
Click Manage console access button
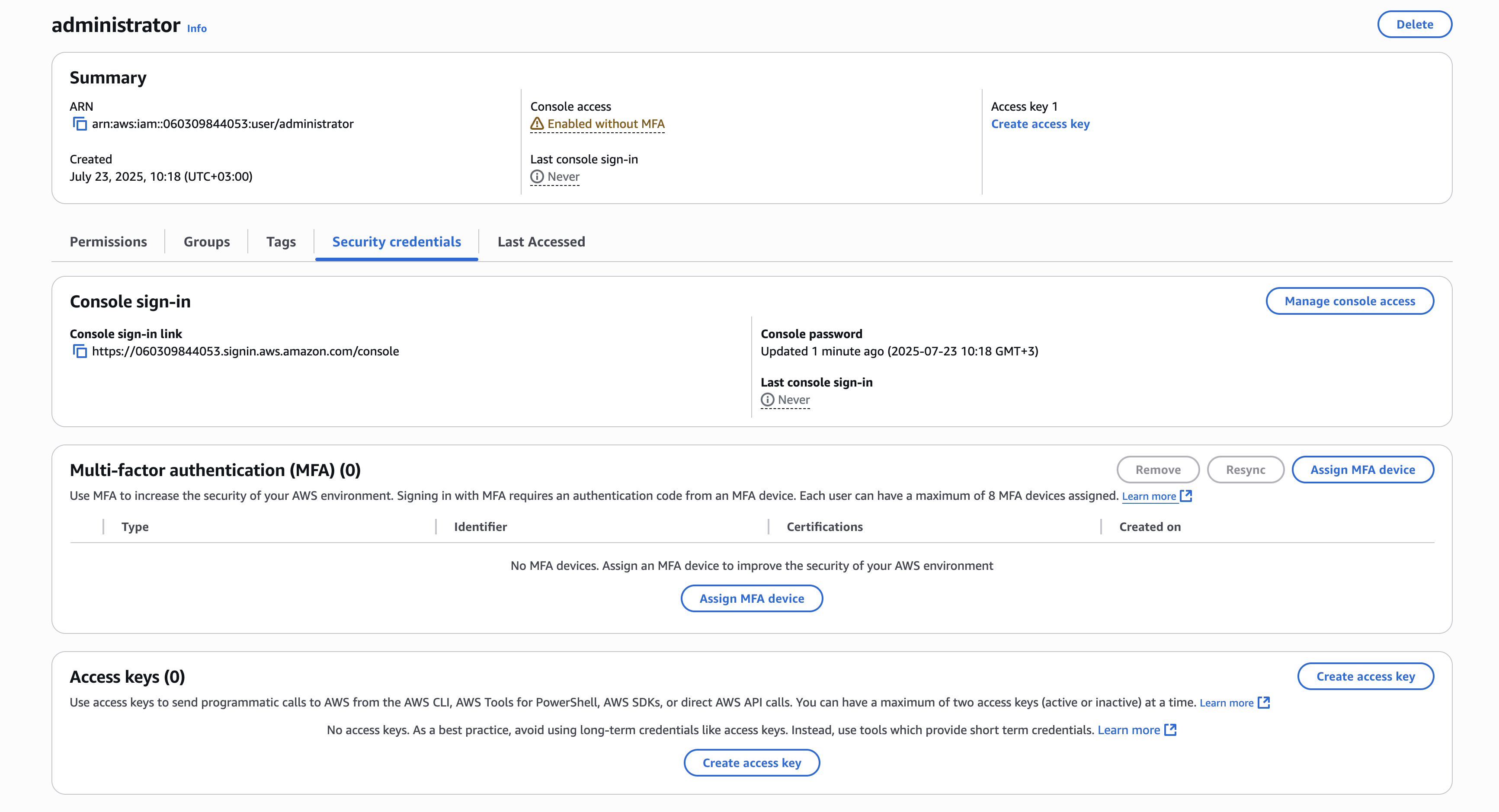[1349, 301]
